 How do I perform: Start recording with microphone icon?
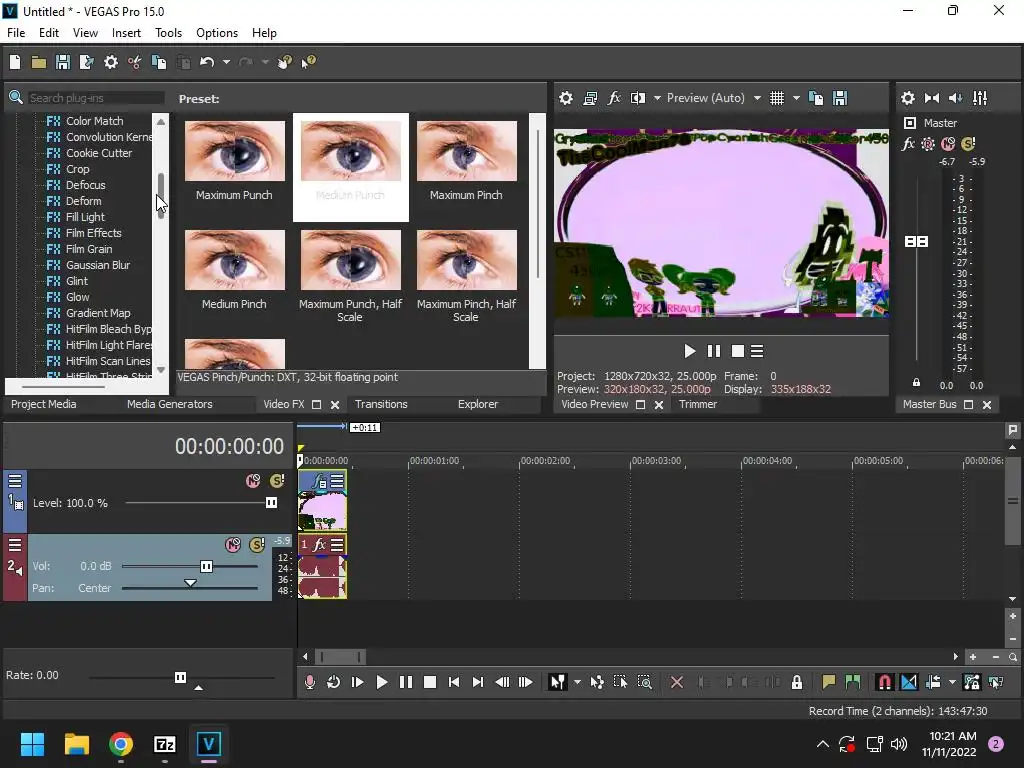pos(310,682)
